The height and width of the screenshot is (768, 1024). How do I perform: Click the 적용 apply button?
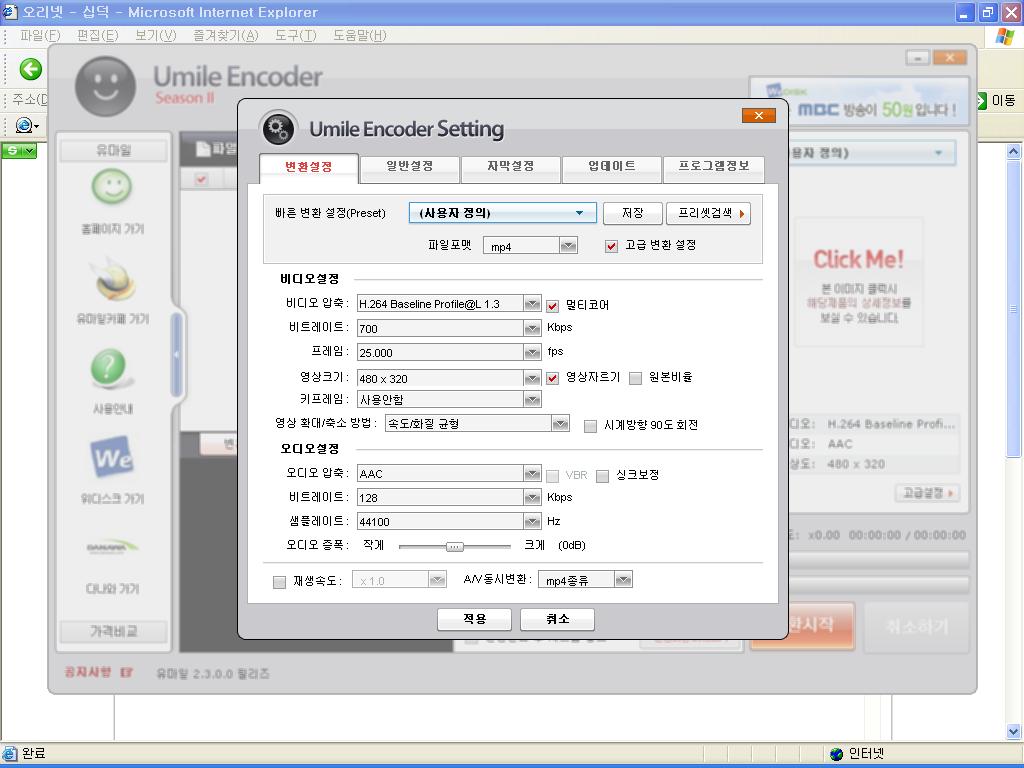click(474, 619)
